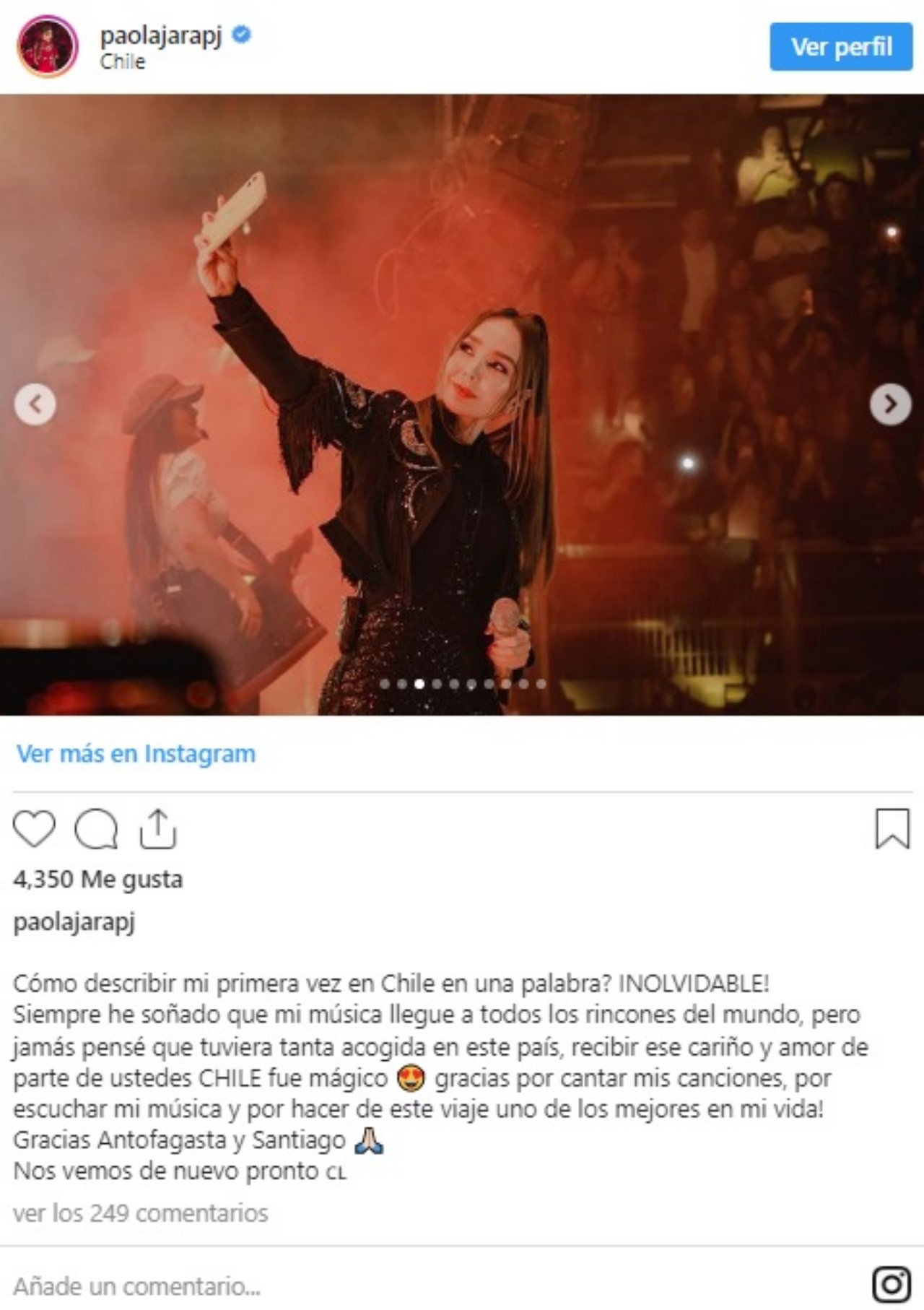
Task: Select the first carousel dot indicator
Action: click(x=385, y=684)
